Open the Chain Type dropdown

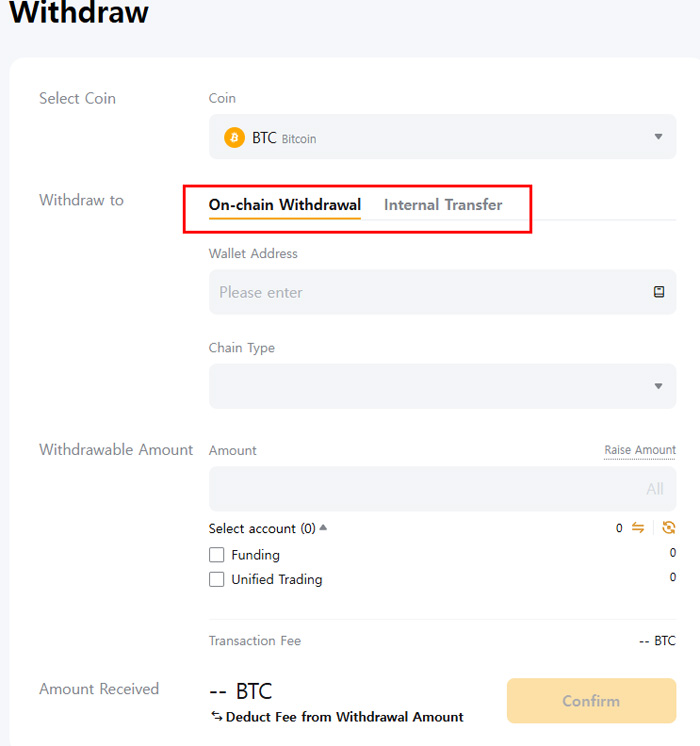pos(442,386)
